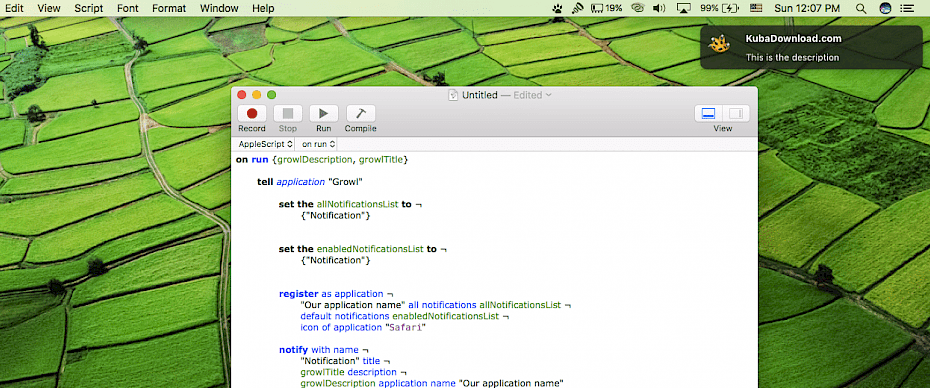Open the Format menu
930x388 pixels.
[169, 8]
